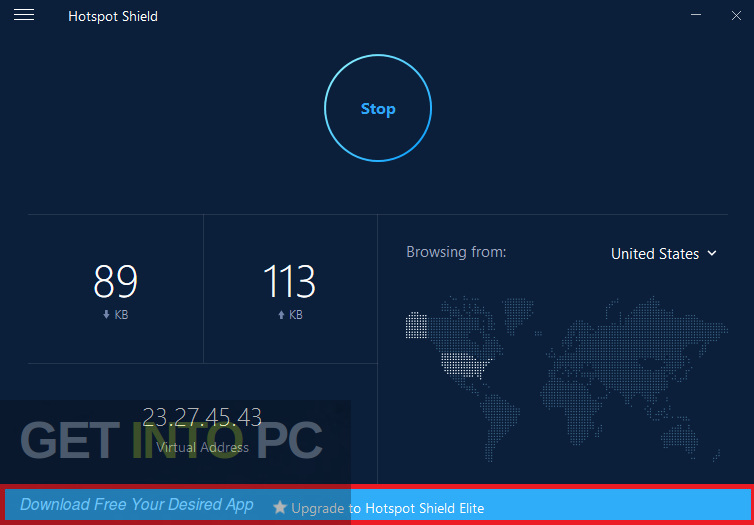Select the 113 KB uploaded value

[289, 282]
